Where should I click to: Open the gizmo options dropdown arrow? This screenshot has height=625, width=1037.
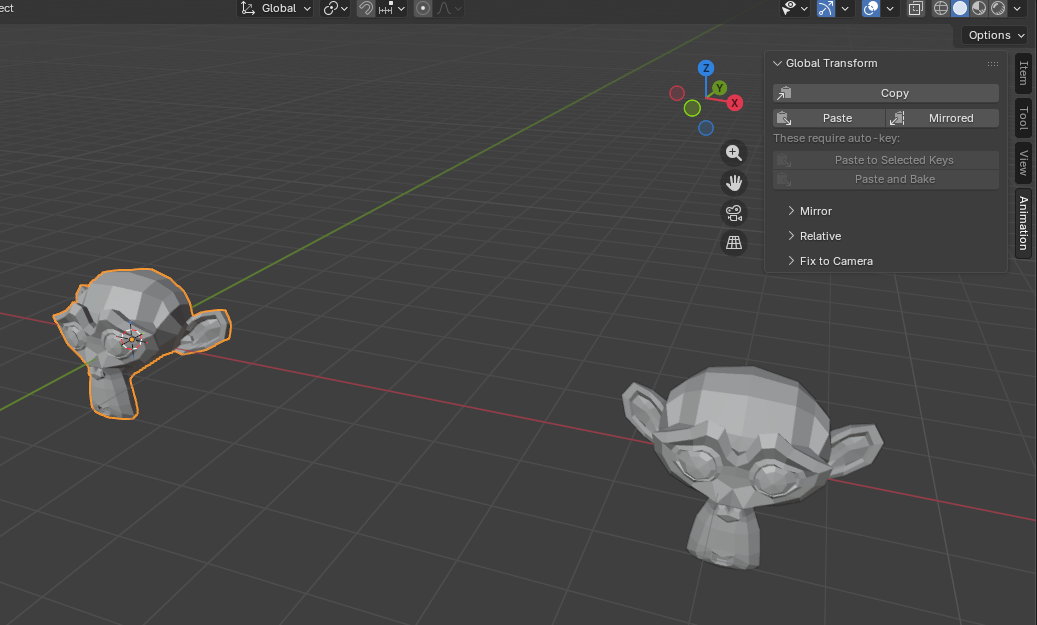pos(845,9)
